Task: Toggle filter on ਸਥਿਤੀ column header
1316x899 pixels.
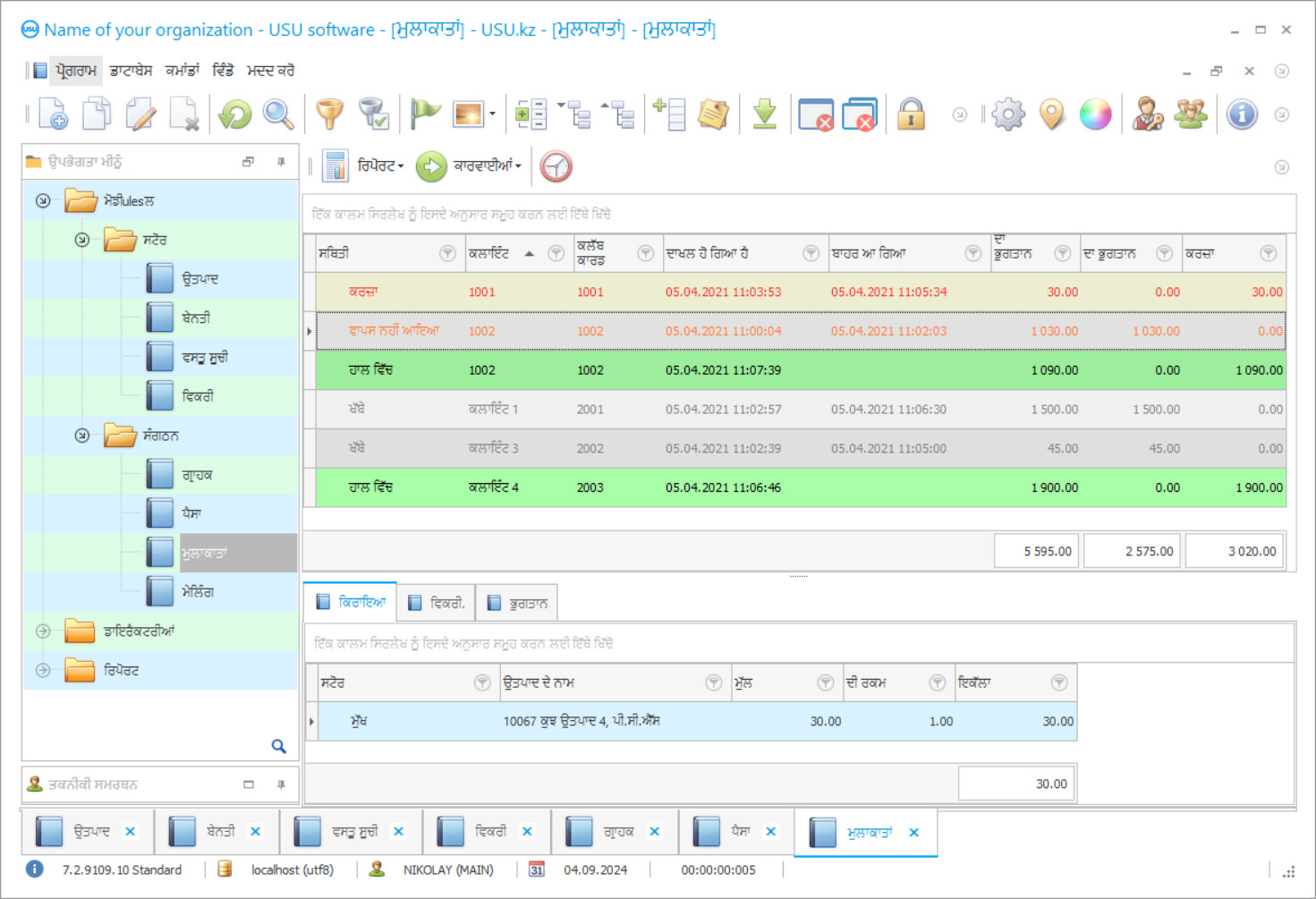Action: [x=447, y=254]
